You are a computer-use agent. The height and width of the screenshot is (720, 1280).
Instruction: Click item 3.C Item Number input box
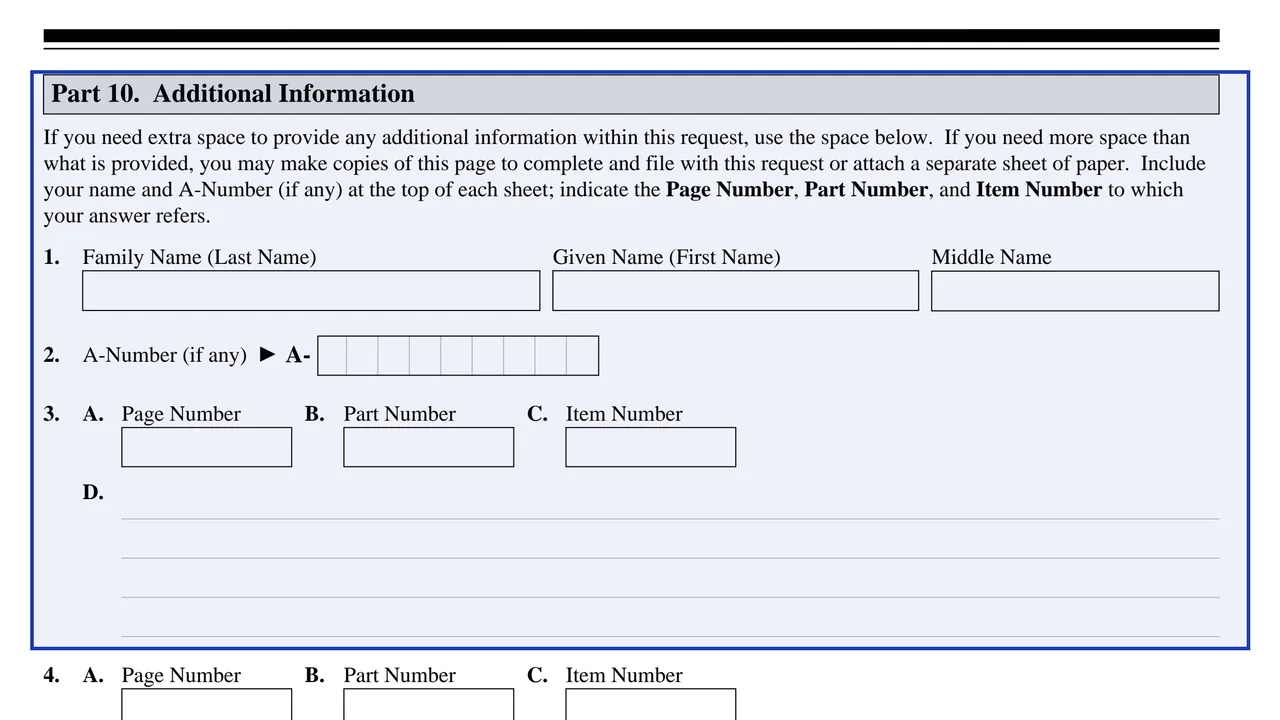(x=651, y=447)
